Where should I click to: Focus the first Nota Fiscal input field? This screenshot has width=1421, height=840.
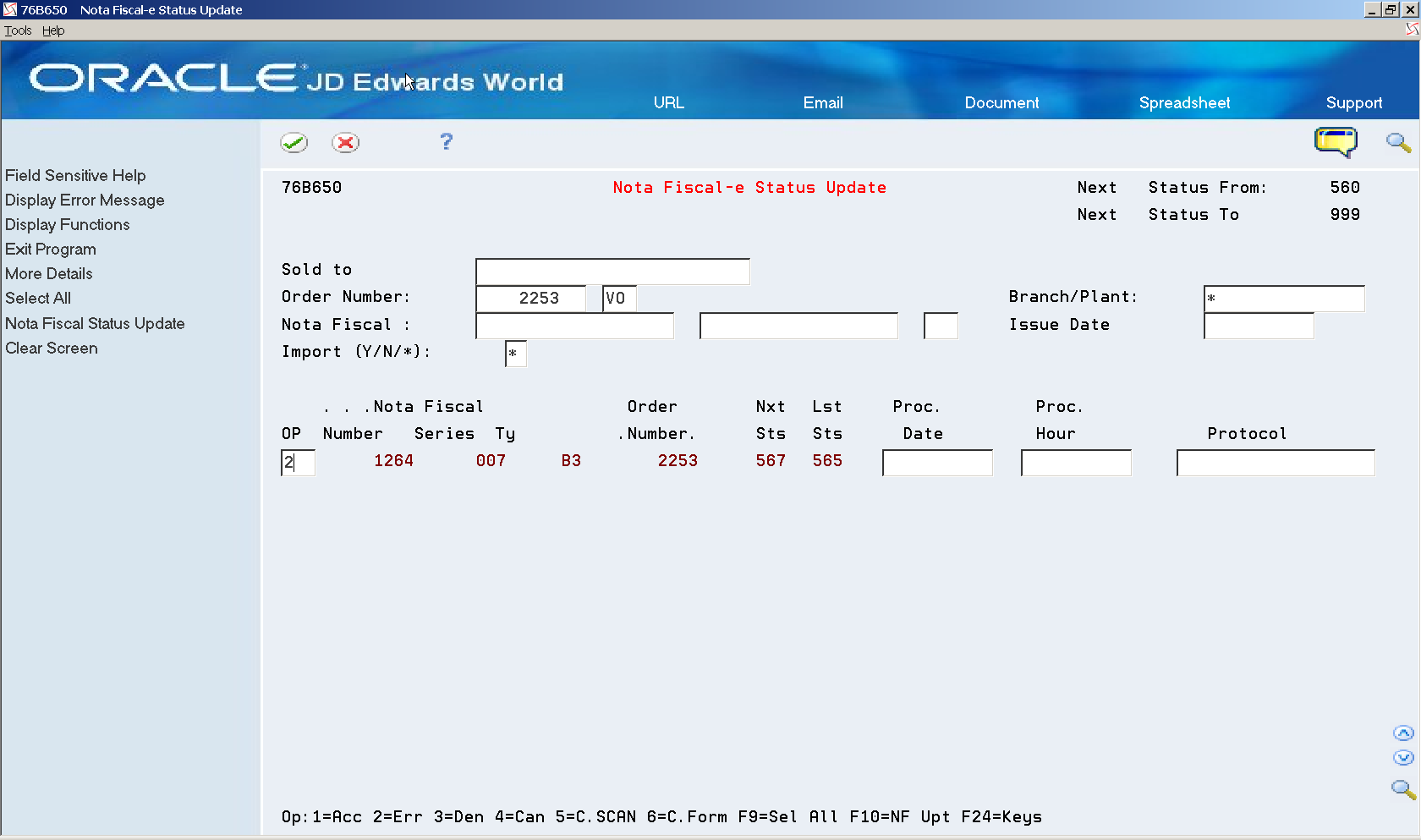click(574, 326)
